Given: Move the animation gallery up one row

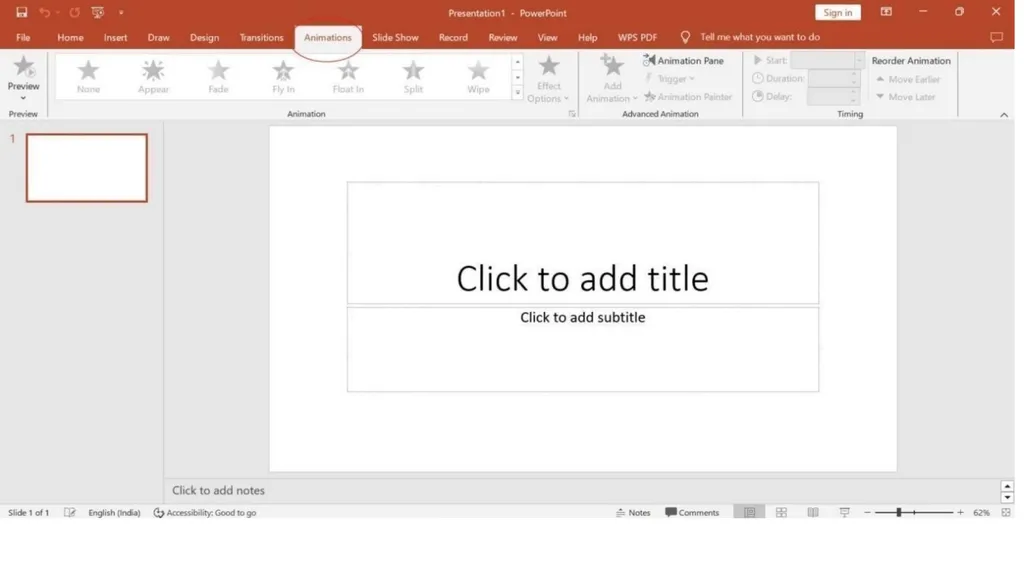Looking at the screenshot, I should 518,62.
